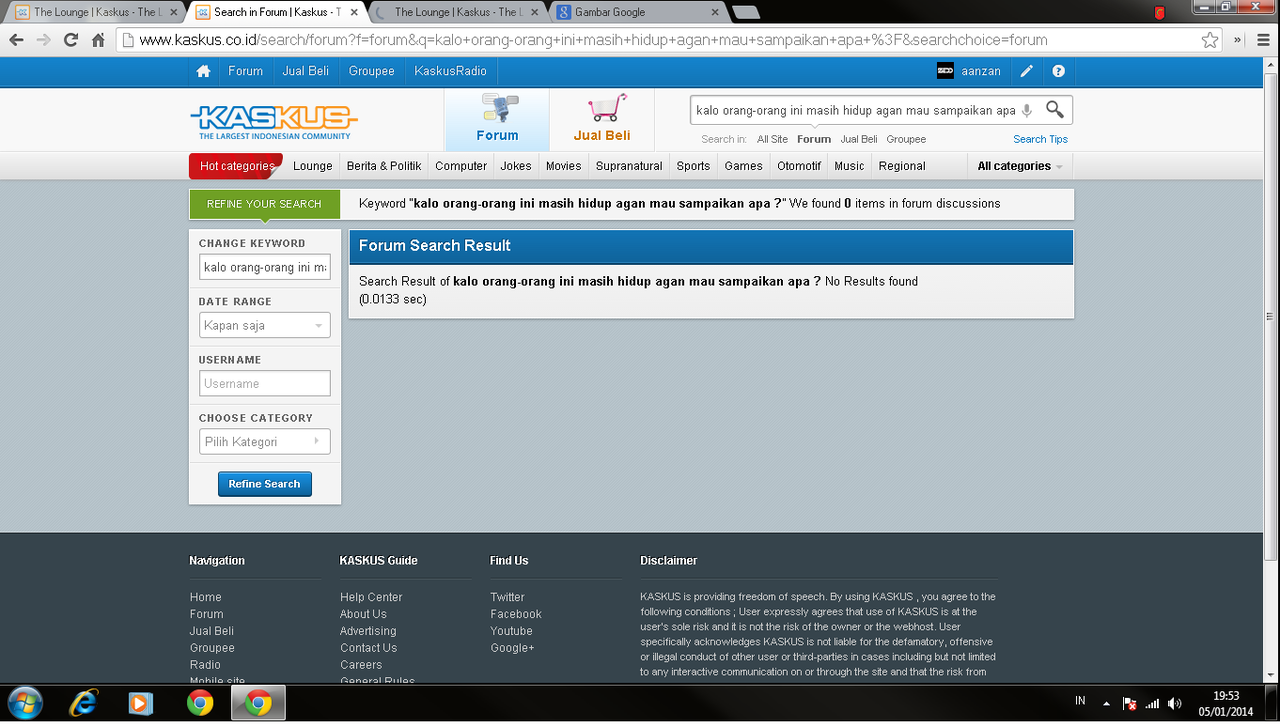The image size is (1280, 727).
Task: Open new tab button
Action: point(746,13)
